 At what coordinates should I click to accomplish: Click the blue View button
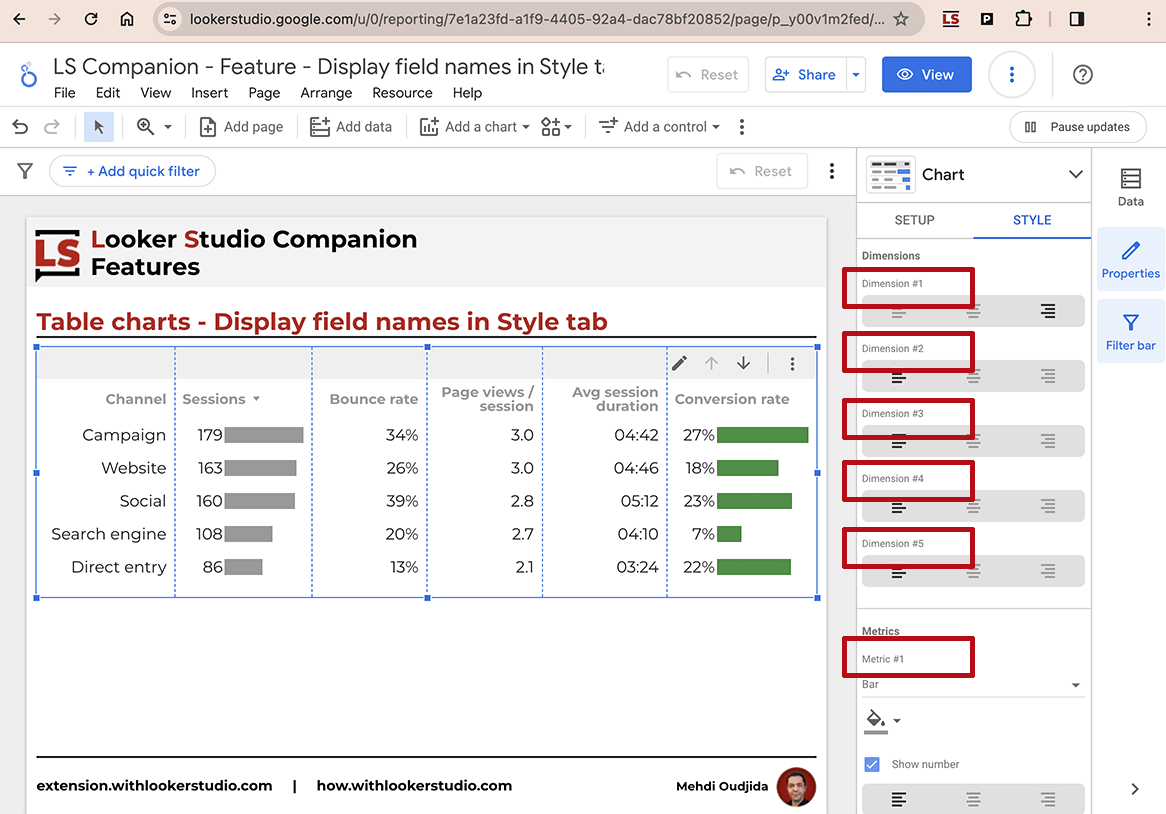[927, 75]
